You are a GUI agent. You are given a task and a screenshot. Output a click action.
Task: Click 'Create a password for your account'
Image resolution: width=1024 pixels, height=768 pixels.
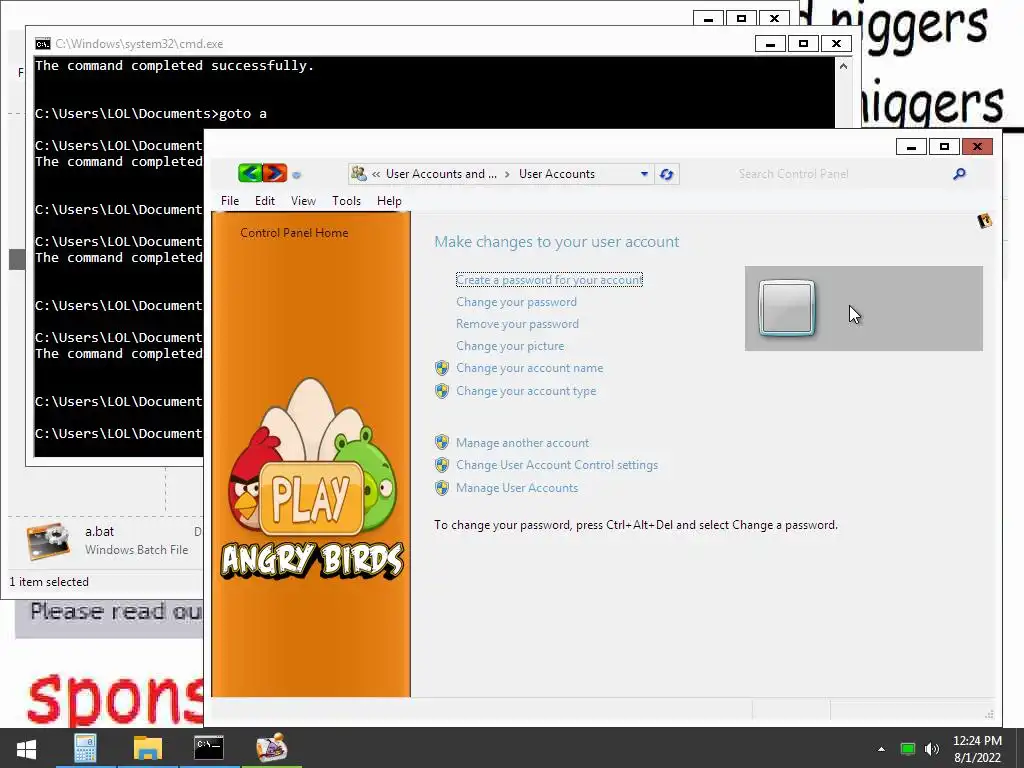pyautogui.click(x=549, y=280)
